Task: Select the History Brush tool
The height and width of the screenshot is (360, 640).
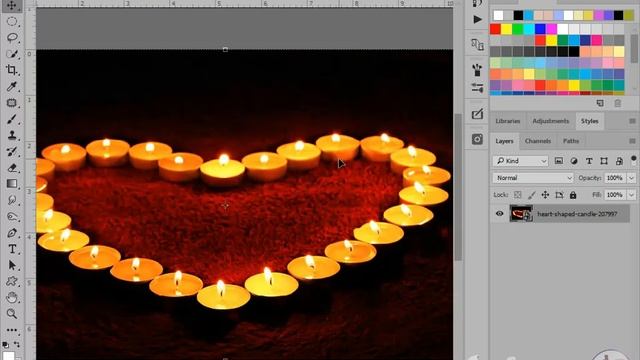Action: [11, 151]
